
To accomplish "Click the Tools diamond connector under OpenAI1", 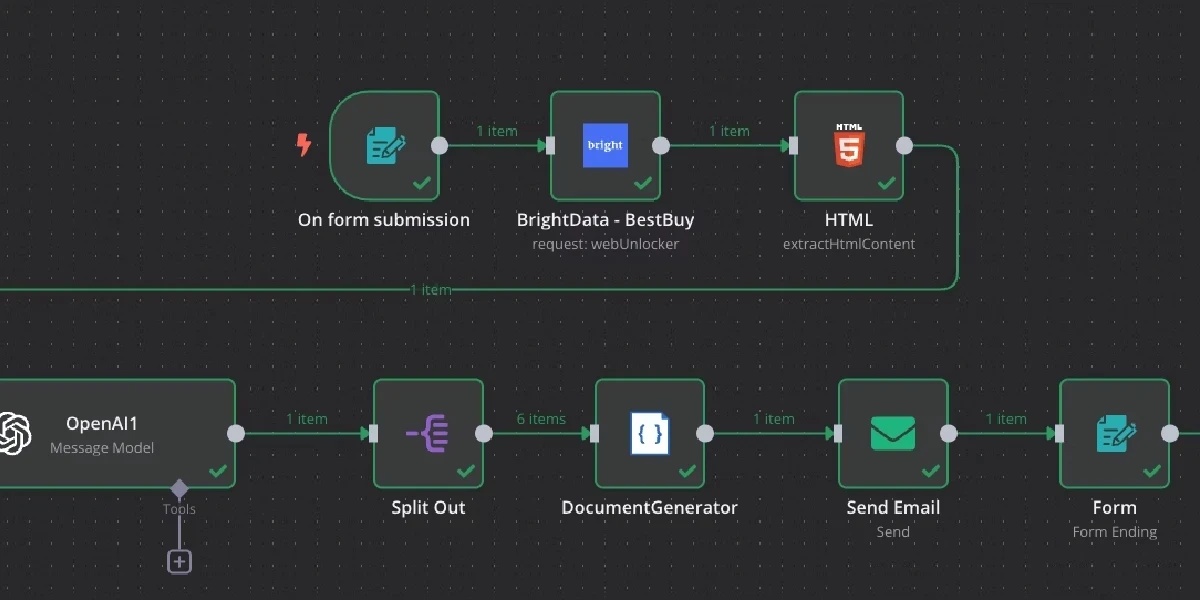I will pos(179,489).
